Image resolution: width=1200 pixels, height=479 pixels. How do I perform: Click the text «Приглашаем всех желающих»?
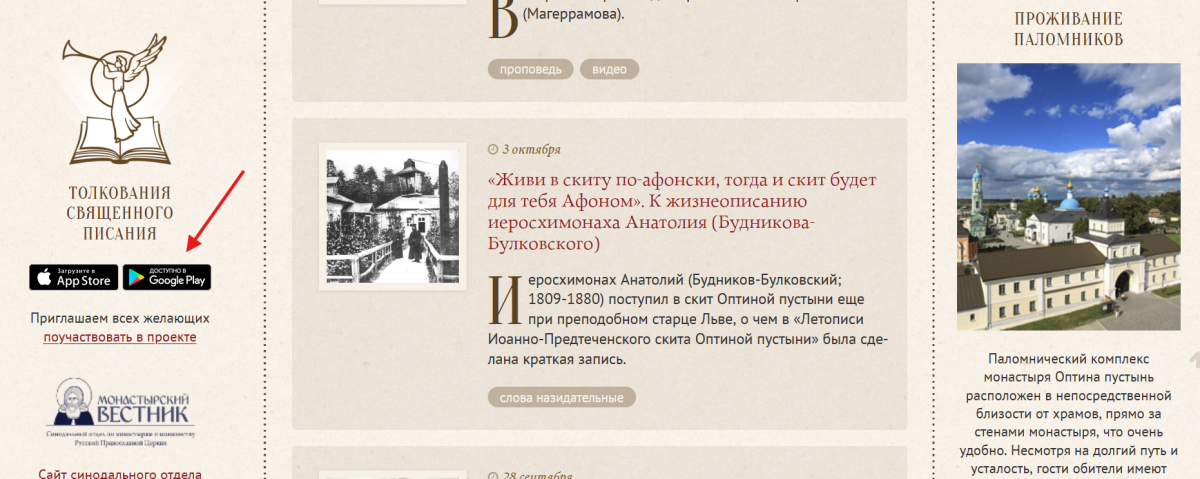point(120,318)
